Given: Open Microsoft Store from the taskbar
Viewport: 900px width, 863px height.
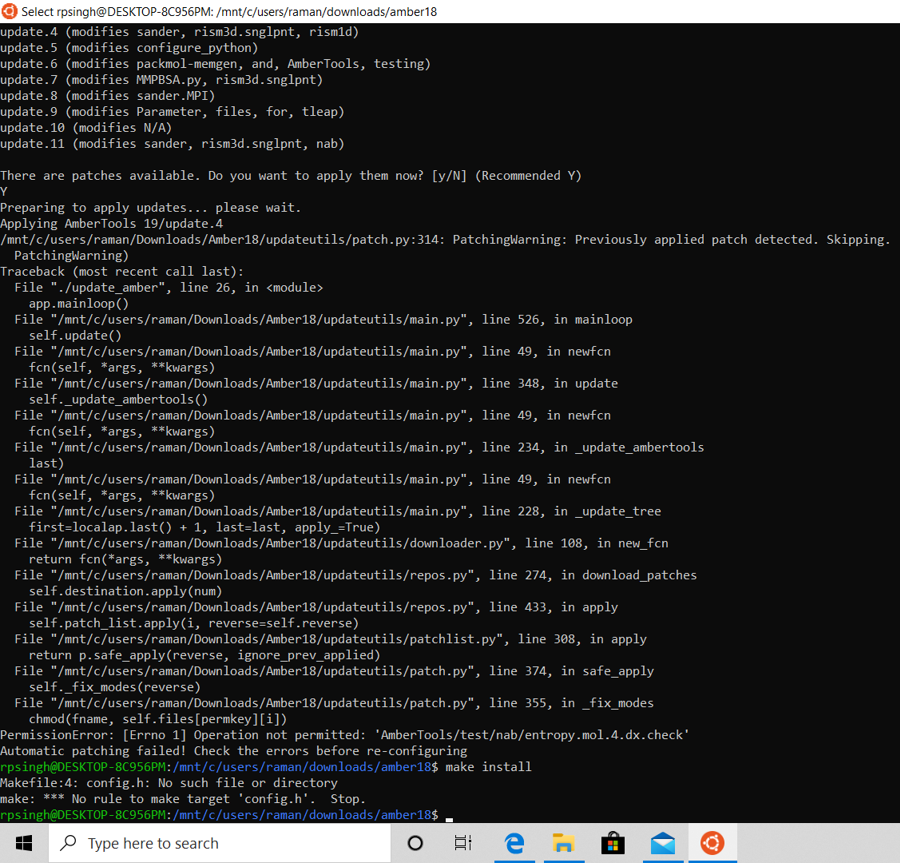Looking at the screenshot, I should [x=613, y=843].
